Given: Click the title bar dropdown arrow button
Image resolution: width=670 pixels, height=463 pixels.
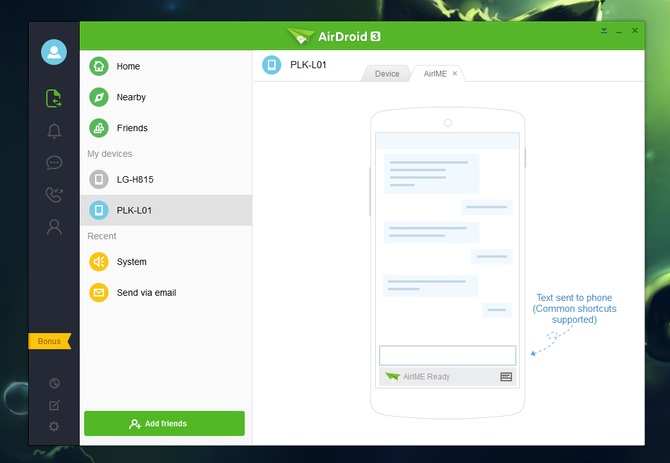Looking at the screenshot, I should (x=604, y=31).
